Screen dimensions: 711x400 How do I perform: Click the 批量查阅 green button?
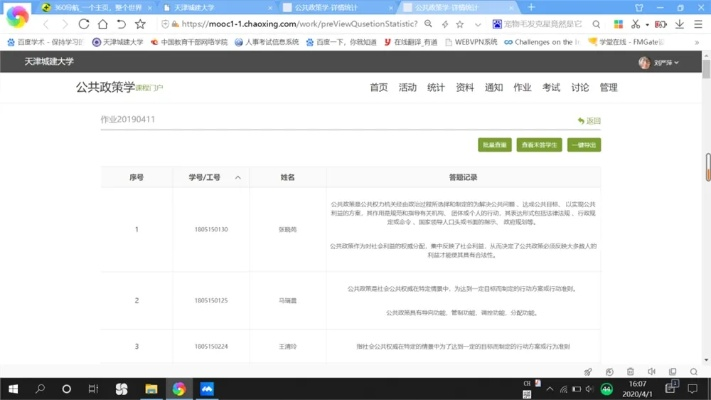pos(494,145)
